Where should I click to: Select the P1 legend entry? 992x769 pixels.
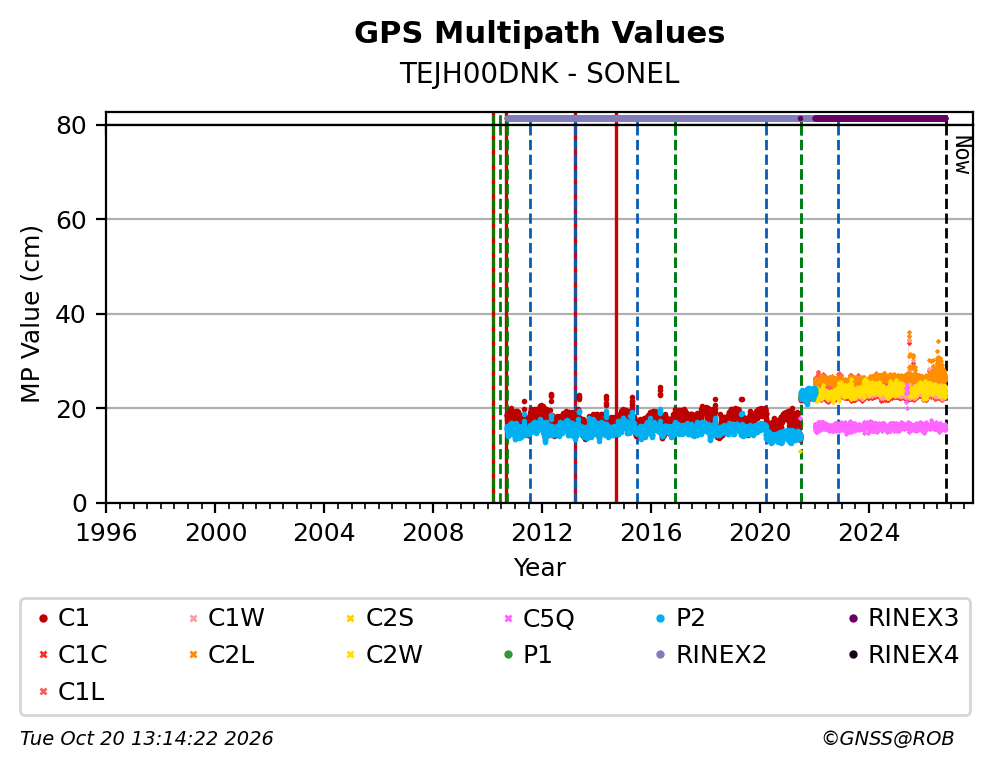(x=528, y=655)
